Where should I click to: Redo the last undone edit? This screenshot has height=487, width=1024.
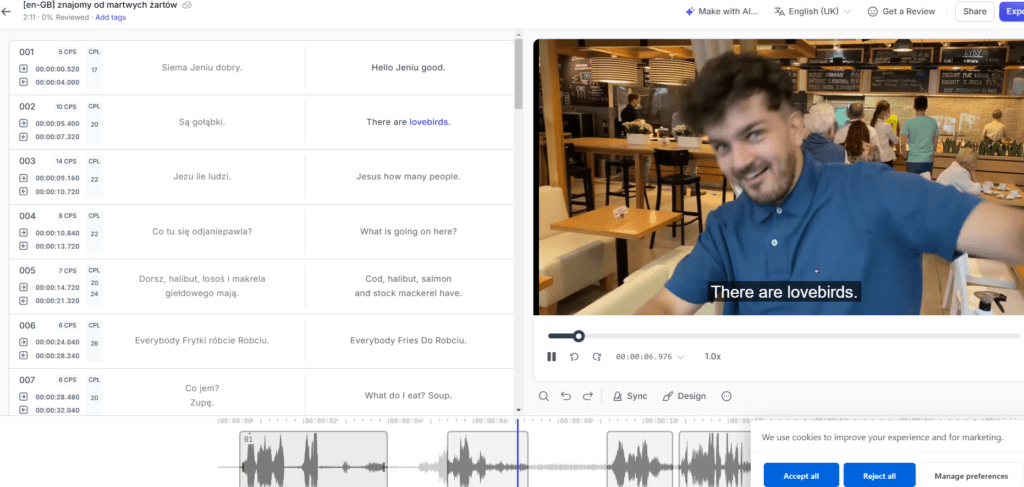tap(588, 396)
